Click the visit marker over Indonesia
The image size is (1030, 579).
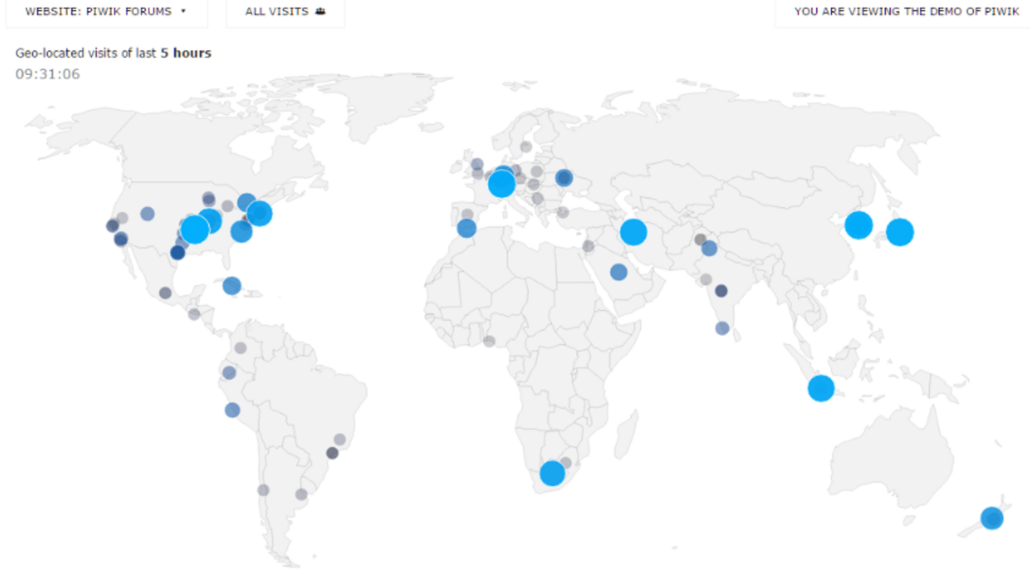pyautogui.click(x=819, y=387)
